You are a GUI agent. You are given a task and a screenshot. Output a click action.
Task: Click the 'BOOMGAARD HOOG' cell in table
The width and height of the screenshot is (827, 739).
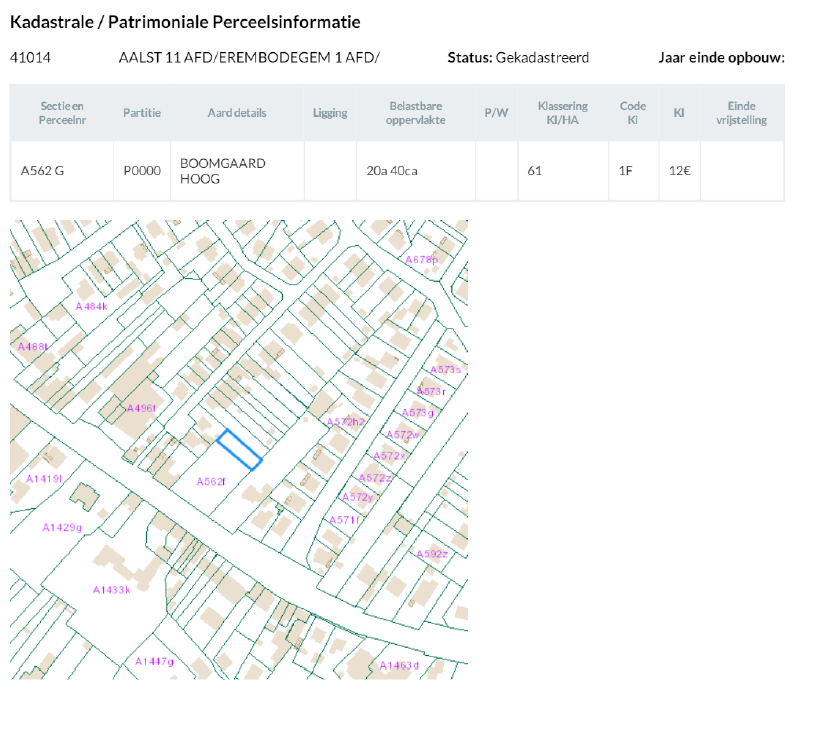[222, 171]
